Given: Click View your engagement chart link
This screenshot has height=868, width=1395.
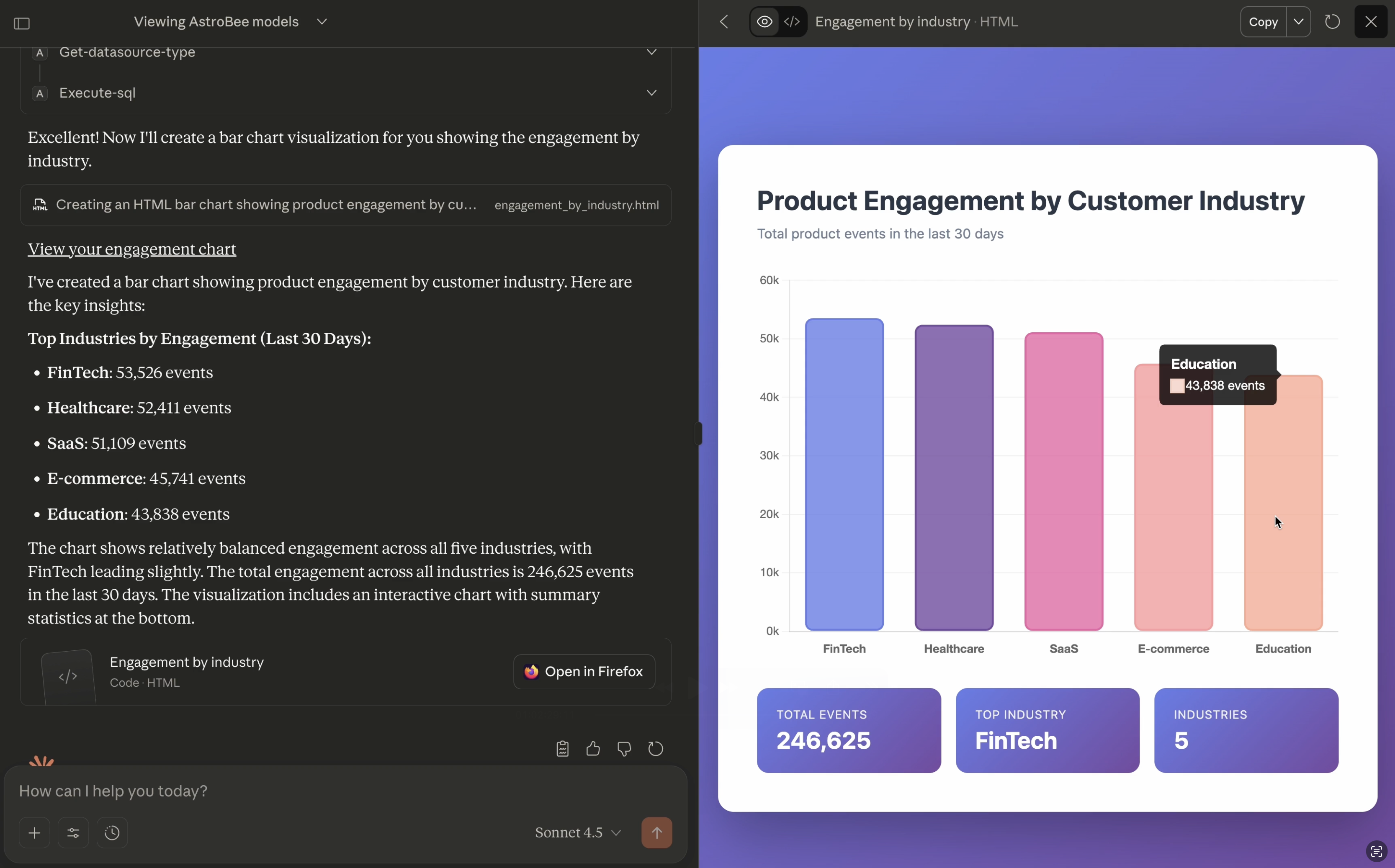Looking at the screenshot, I should pyautogui.click(x=131, y=249).
